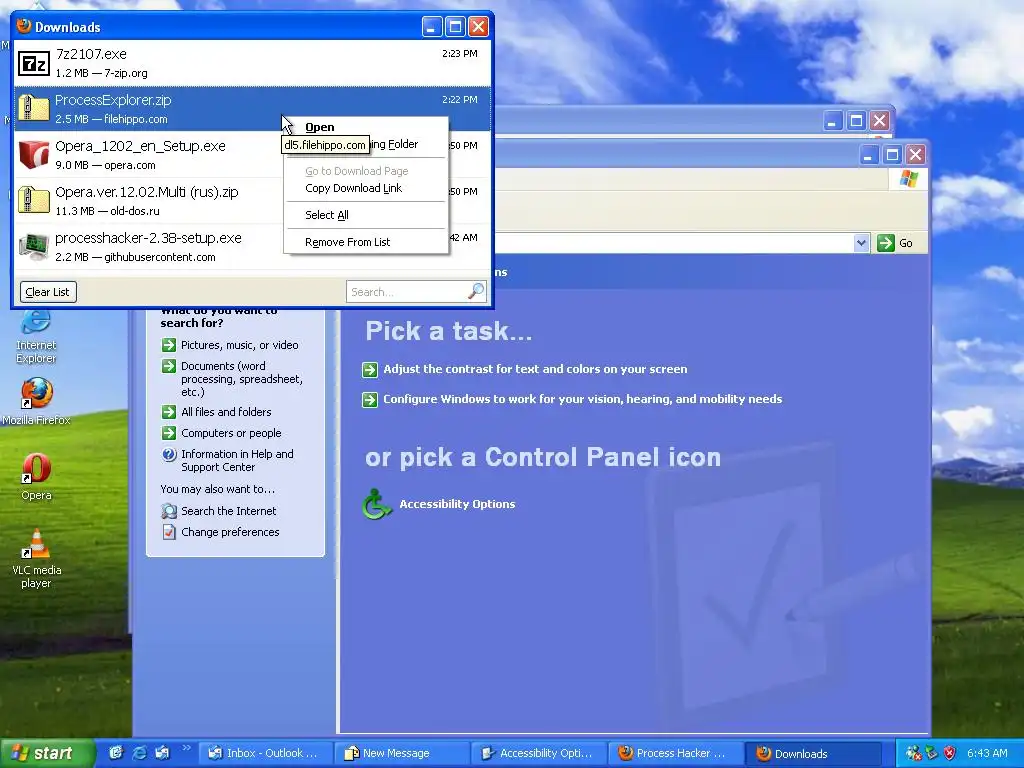The image size is (1024, 768).
Task: Expand the quick launch chevron on taskbar
Action: (x=186, y=748)
